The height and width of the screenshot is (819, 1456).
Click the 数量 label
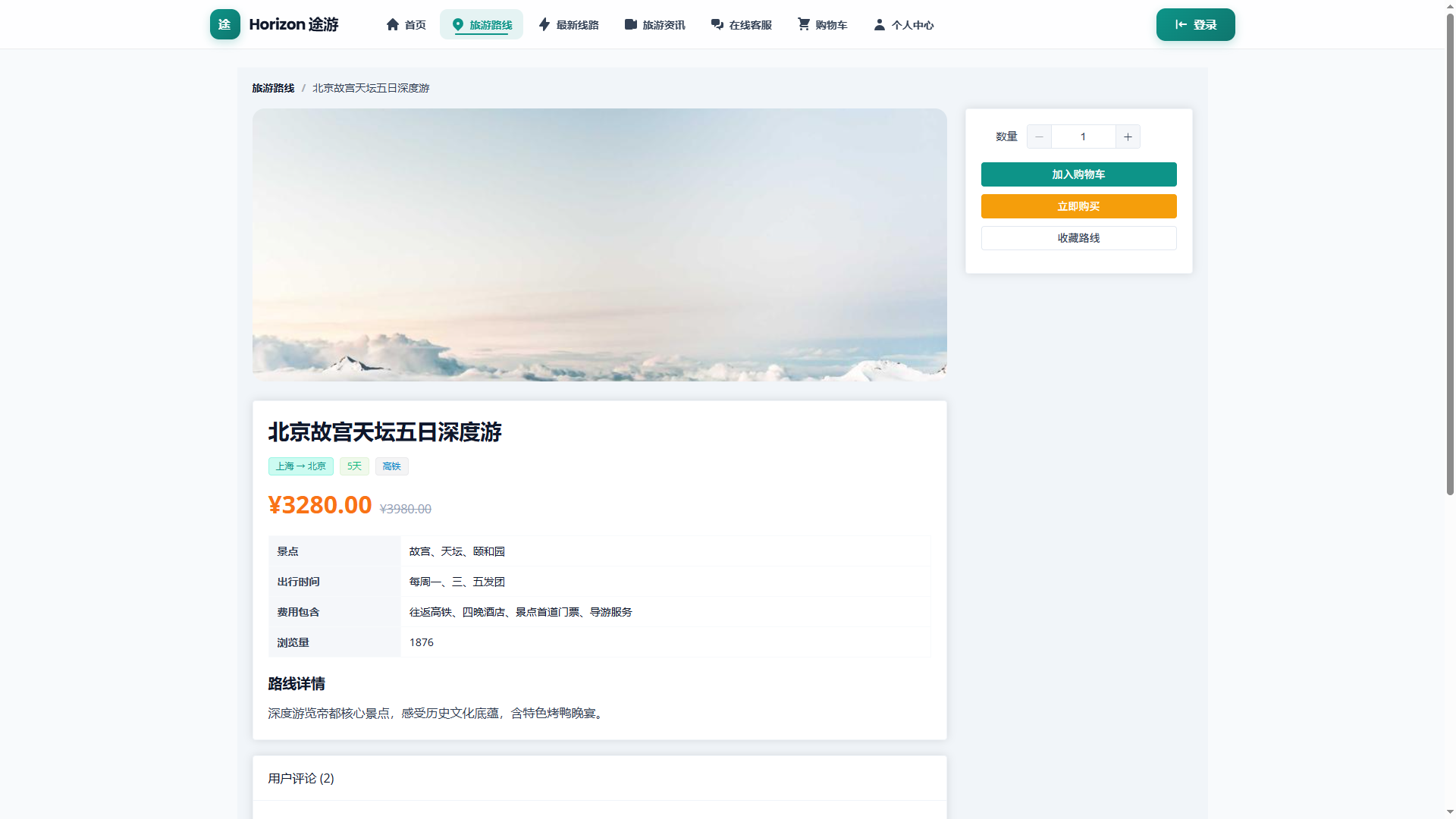(1006, 136)
